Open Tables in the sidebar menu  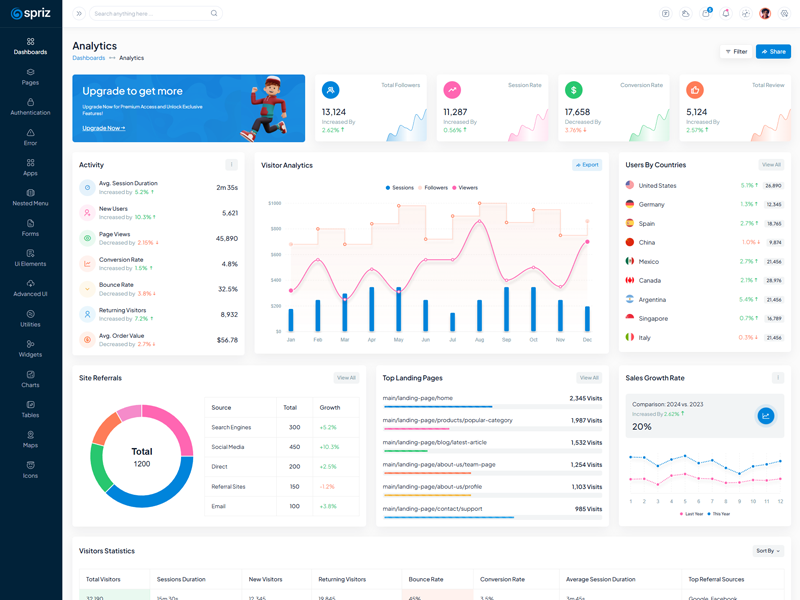coord(30,408)
